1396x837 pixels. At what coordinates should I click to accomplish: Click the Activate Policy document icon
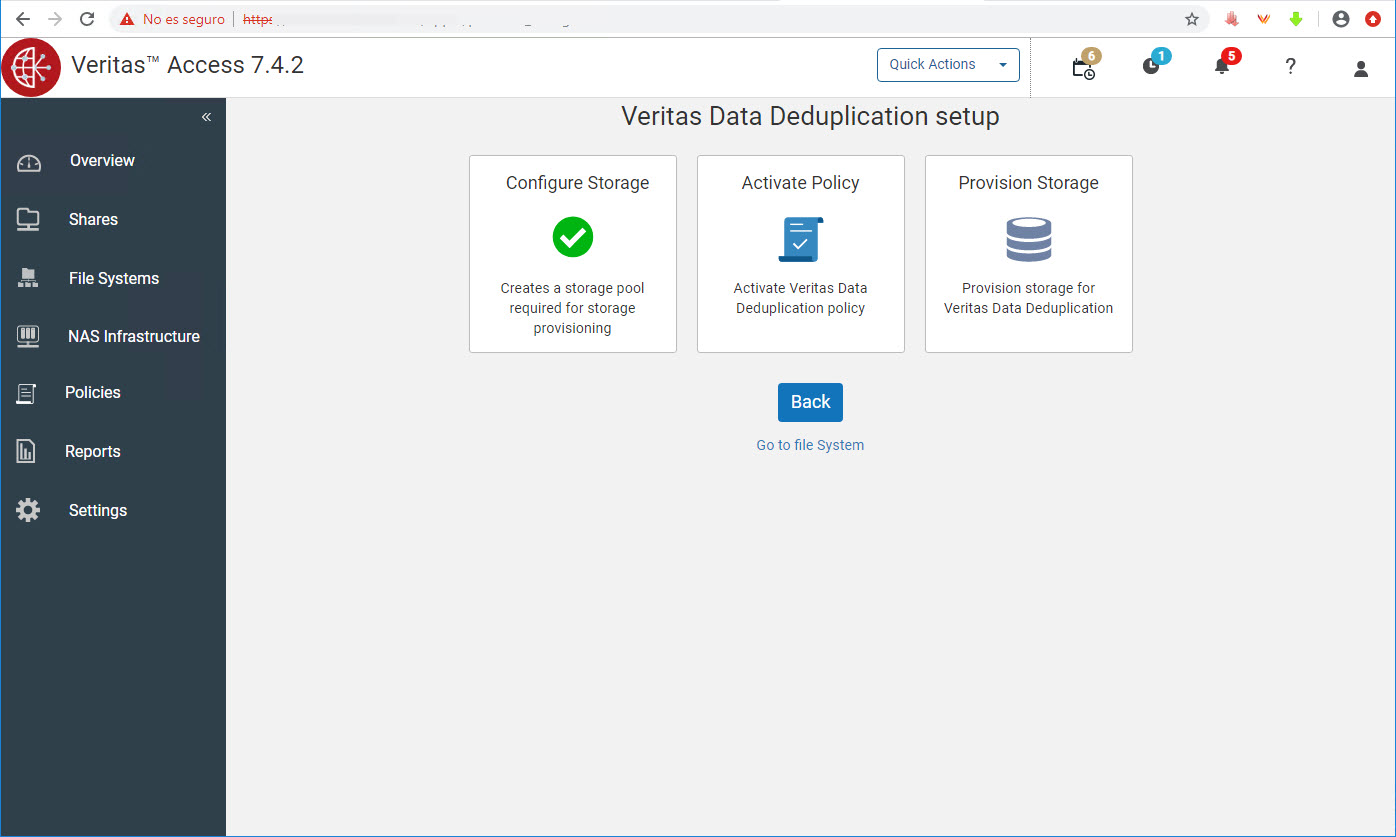pyautogui.click(x=800, y=239)
